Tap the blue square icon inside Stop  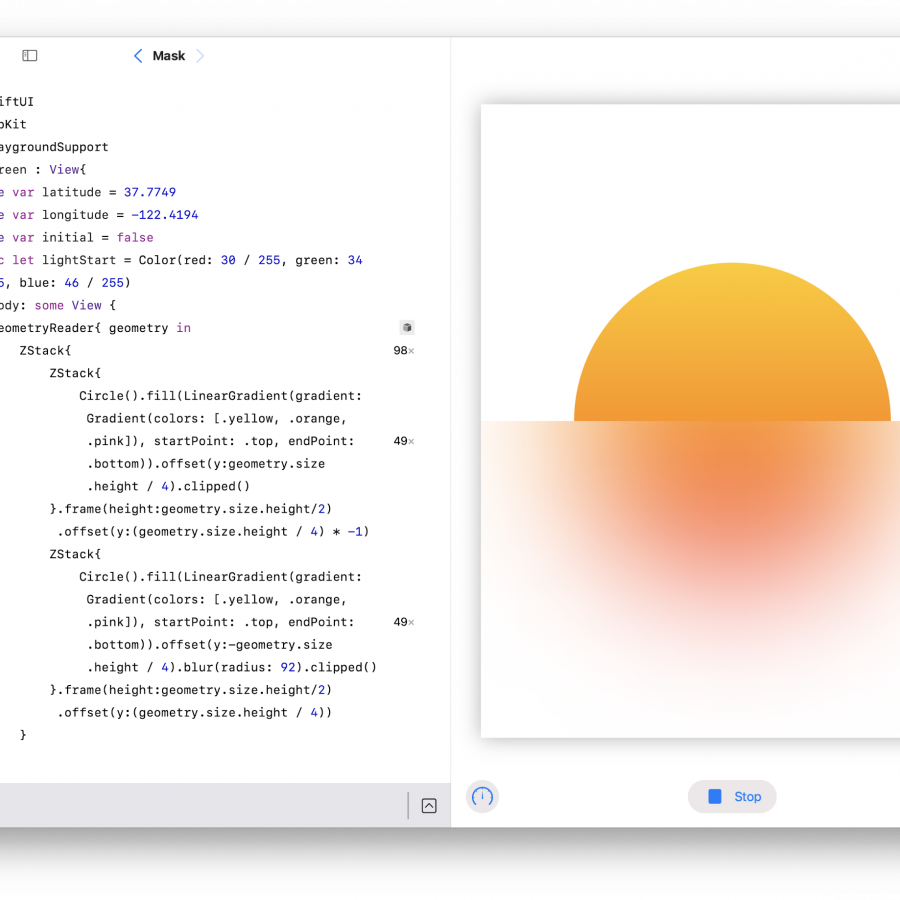click(714, 796)
